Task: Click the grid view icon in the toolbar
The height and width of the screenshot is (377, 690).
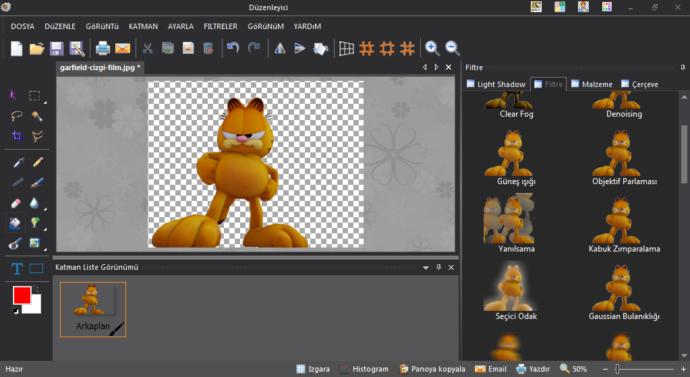Action: pyautogui.click(x=347, y=48)
